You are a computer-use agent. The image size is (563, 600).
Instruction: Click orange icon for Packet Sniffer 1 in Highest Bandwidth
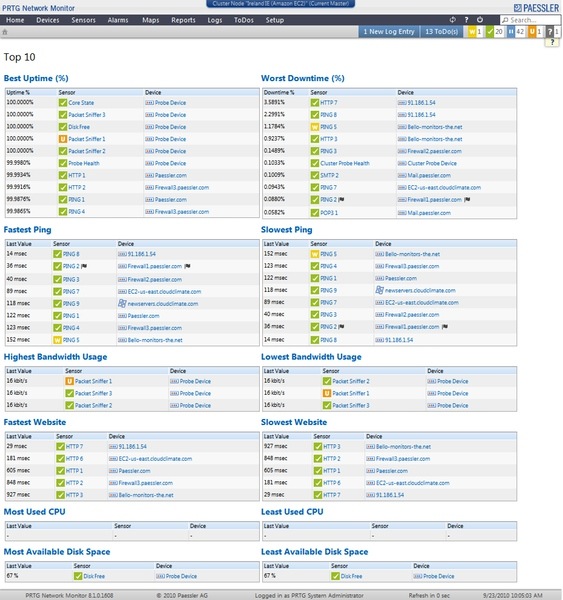(69, 381)
